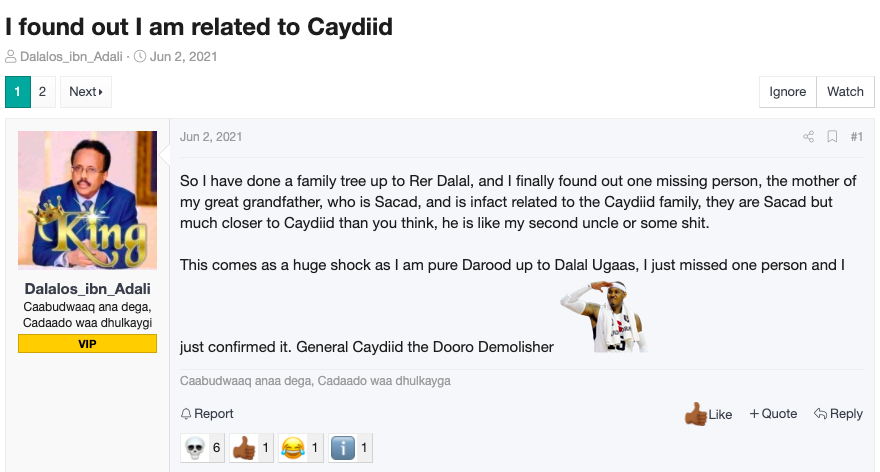Add post to multi-quote with +Quote
This screenshot has height=472, width=880.
(x=773, y=414)
